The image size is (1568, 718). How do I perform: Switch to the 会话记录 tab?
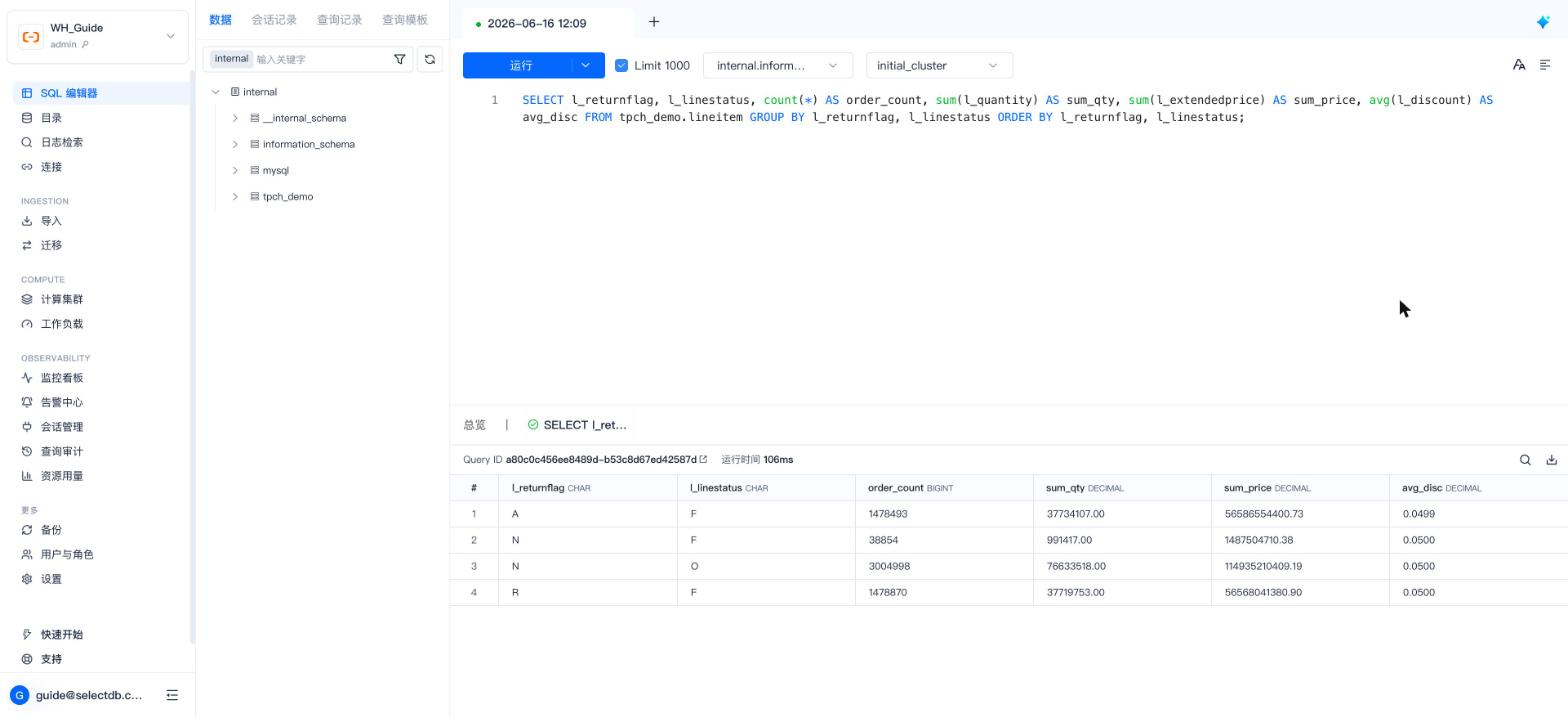[x=274, y=20]
